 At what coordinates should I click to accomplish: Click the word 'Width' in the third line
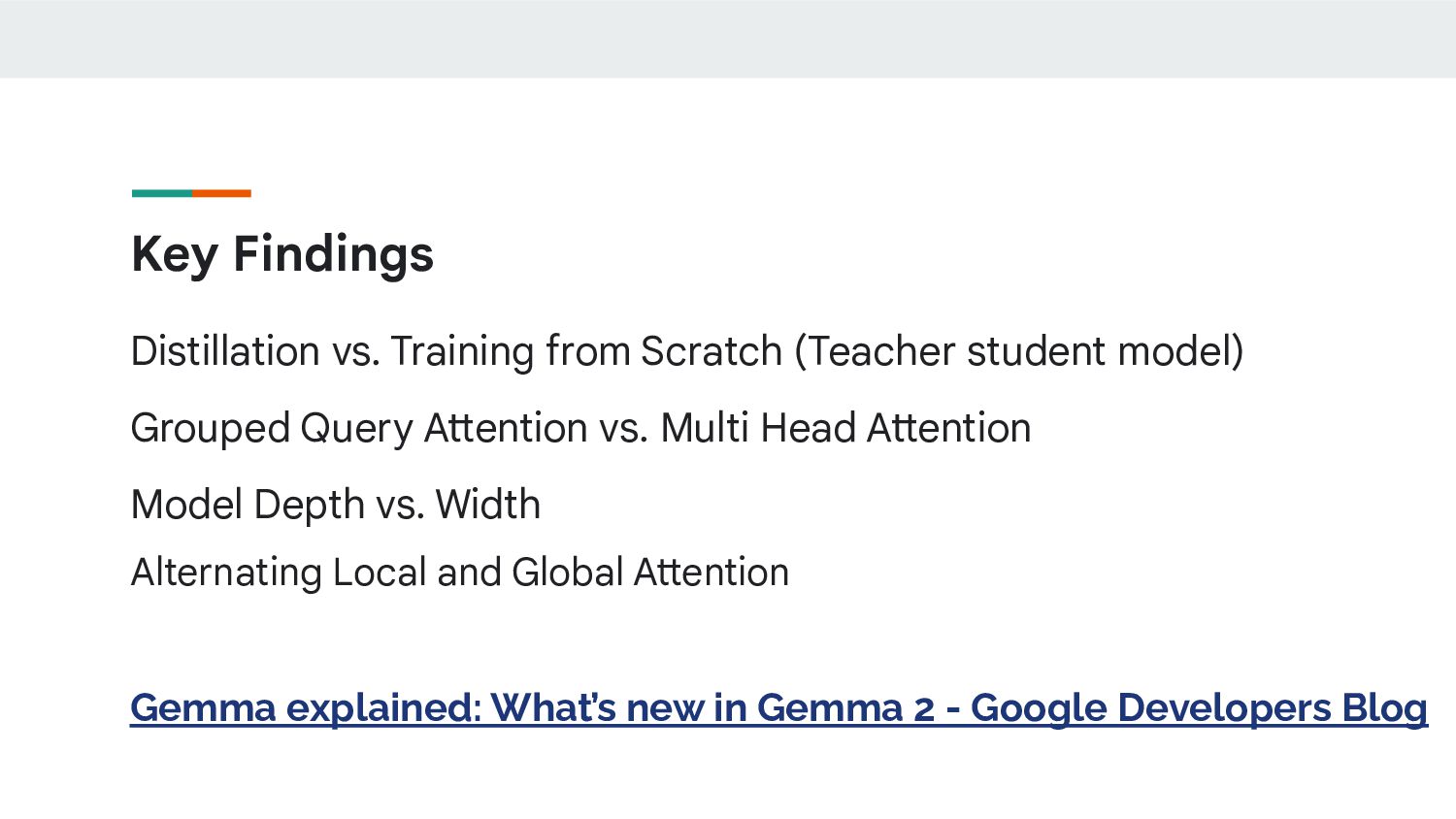tap(487, 505)
